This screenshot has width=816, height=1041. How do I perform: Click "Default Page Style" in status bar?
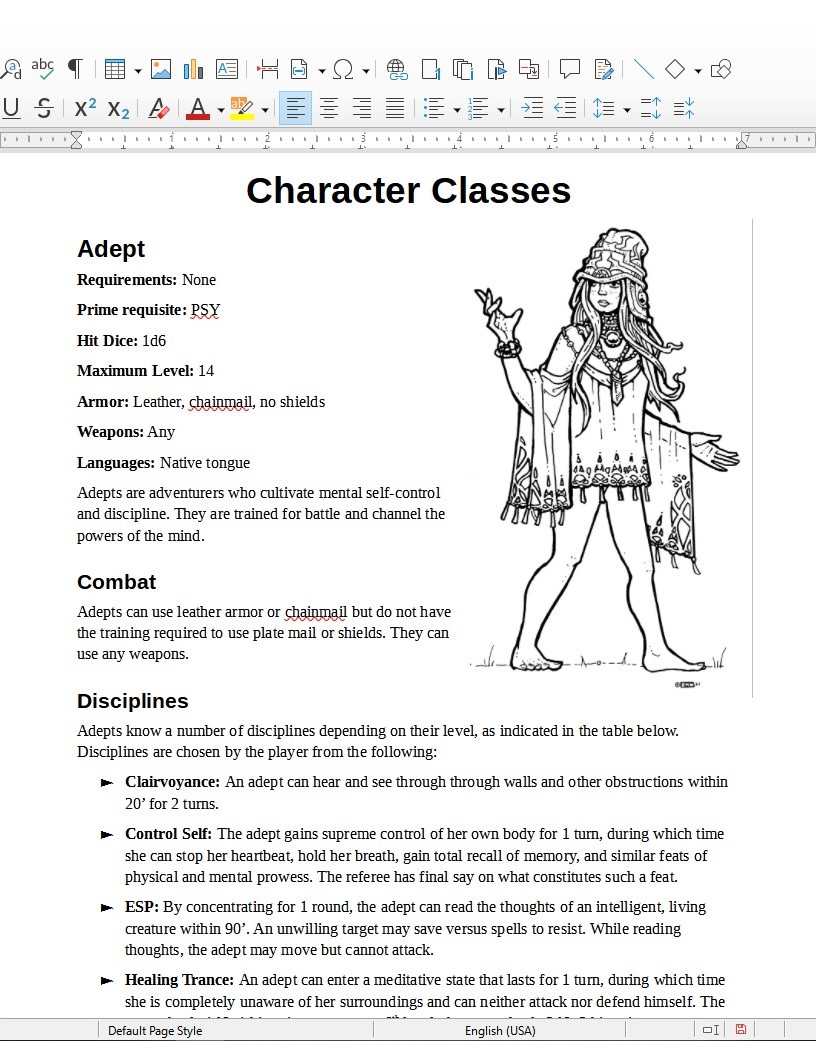pyautogui.click(x=155, y=1030)
